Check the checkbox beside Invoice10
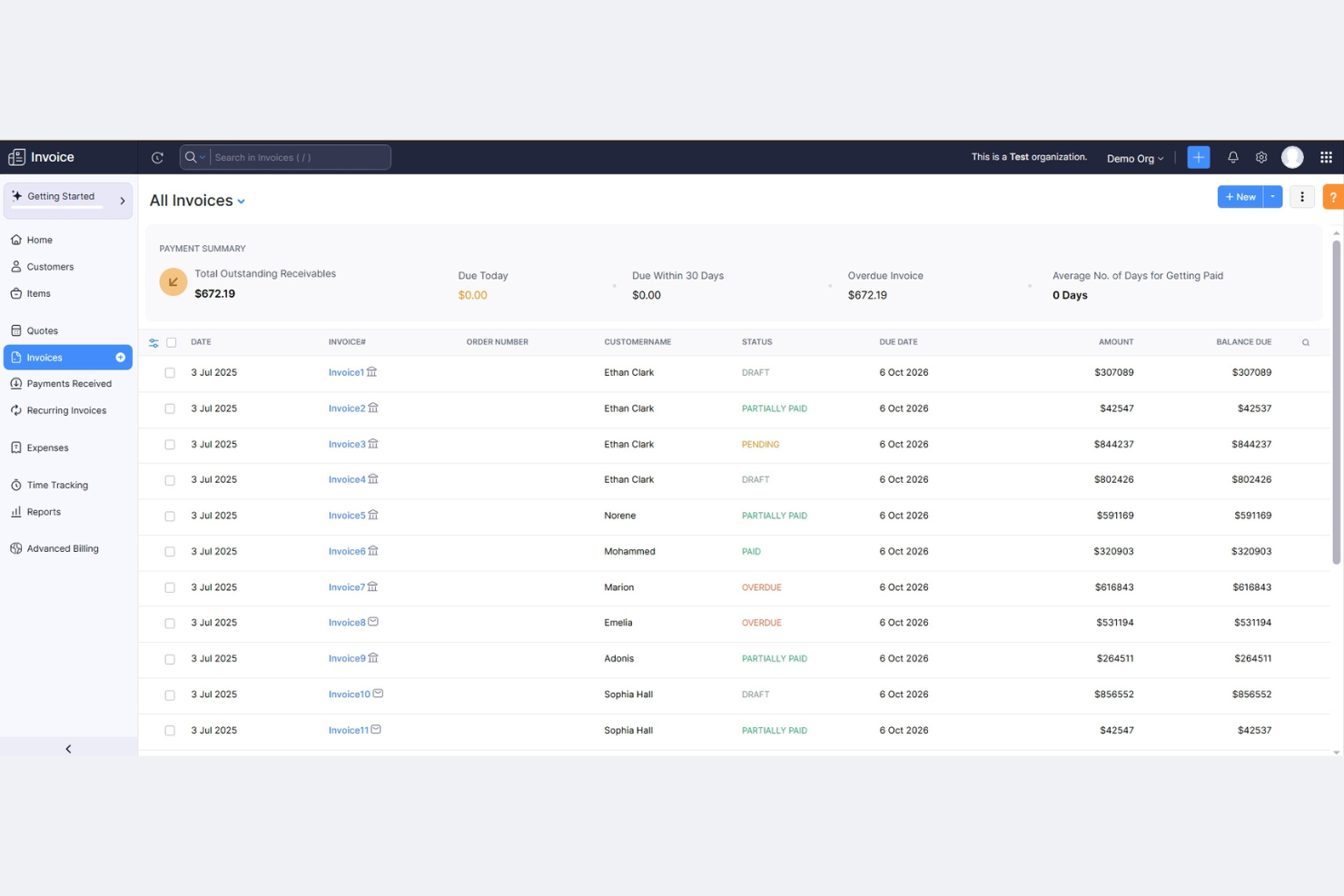 tap(170, 694)
